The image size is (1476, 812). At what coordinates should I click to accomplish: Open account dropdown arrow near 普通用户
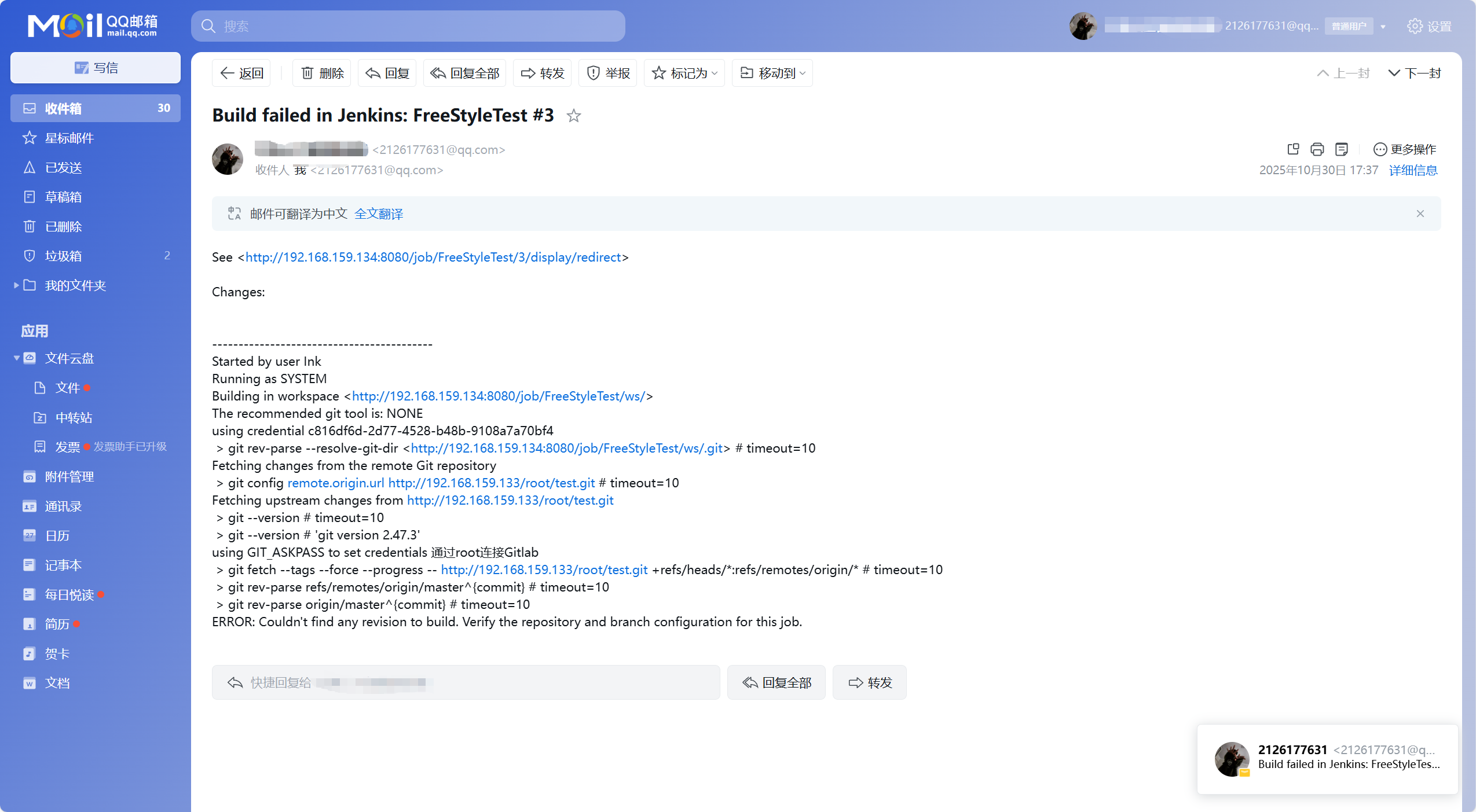click(x=1383, y=27)
